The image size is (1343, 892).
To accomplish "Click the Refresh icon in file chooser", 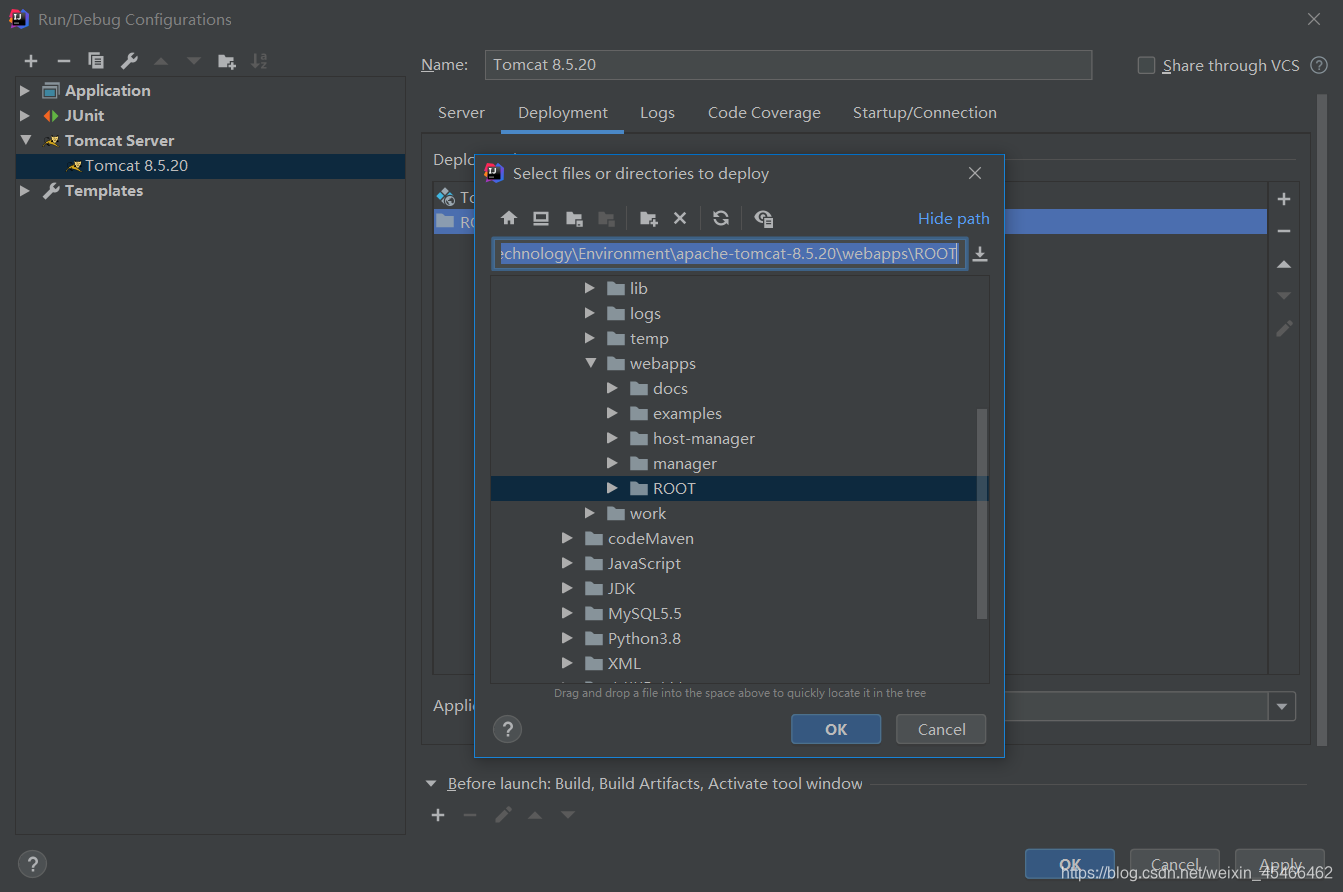I will tap(720, 218).
